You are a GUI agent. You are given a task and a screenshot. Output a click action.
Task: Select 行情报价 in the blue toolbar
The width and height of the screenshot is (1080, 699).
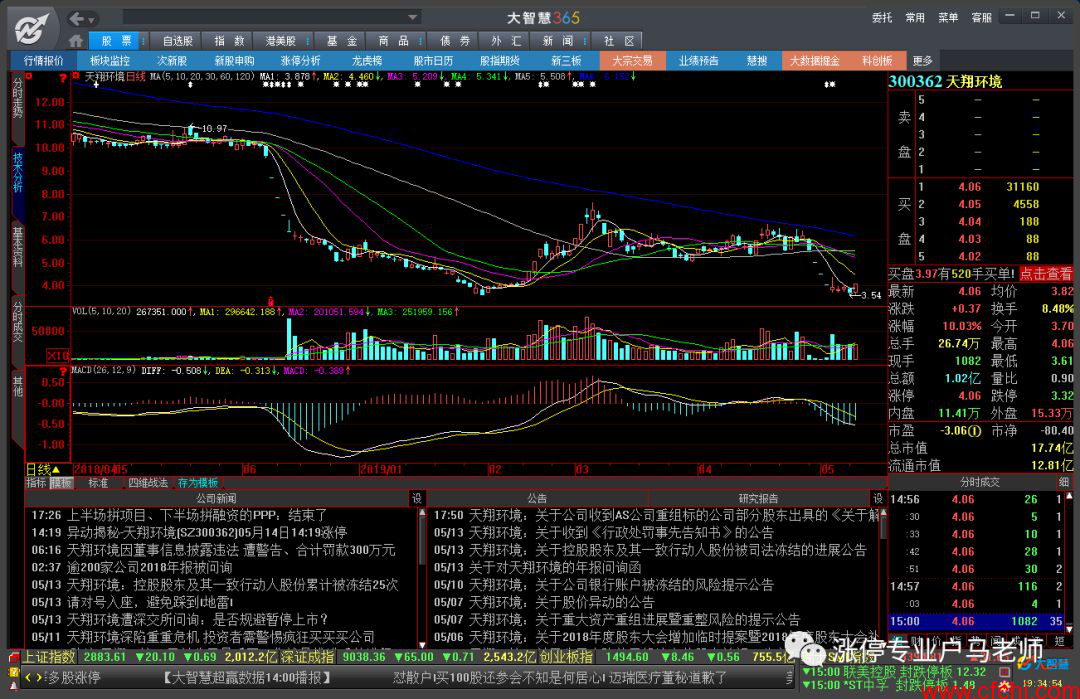[43, 61]
